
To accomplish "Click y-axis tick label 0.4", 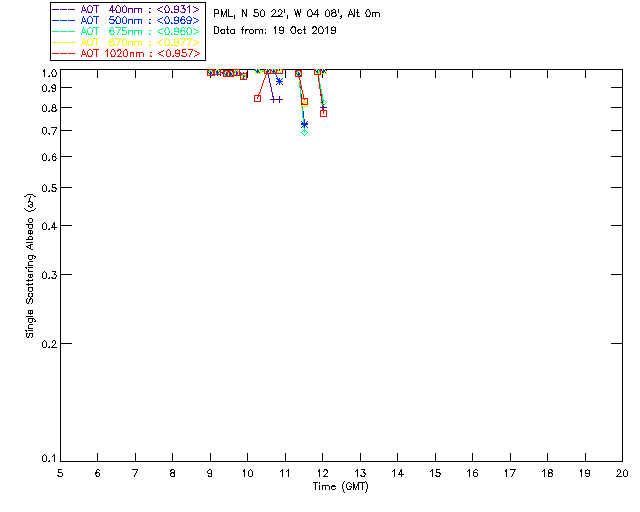I will [49, 226].
